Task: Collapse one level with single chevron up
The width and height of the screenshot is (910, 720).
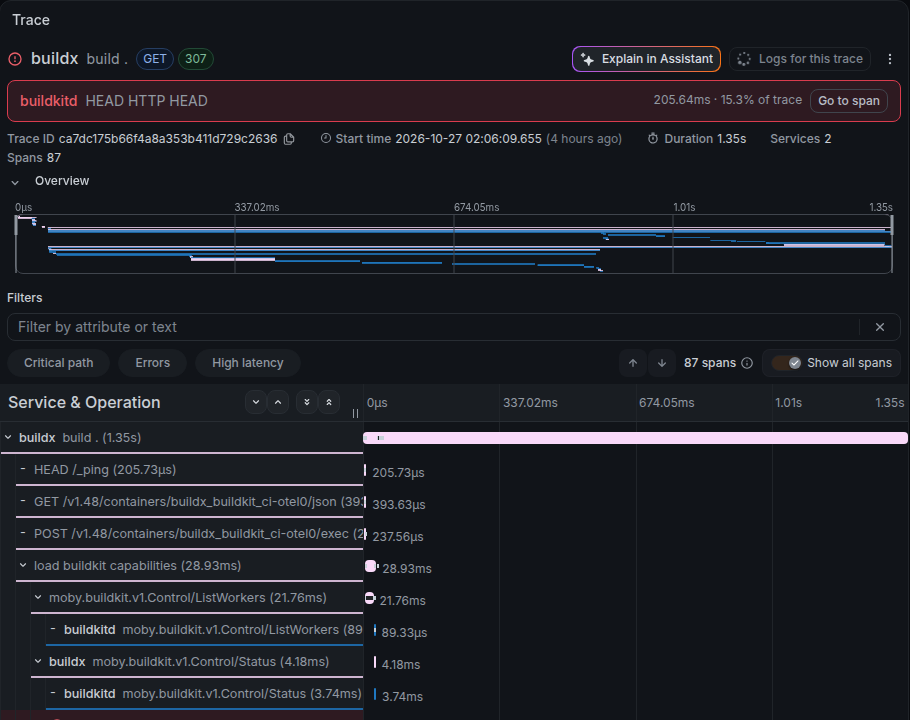Action: point(278,402)
